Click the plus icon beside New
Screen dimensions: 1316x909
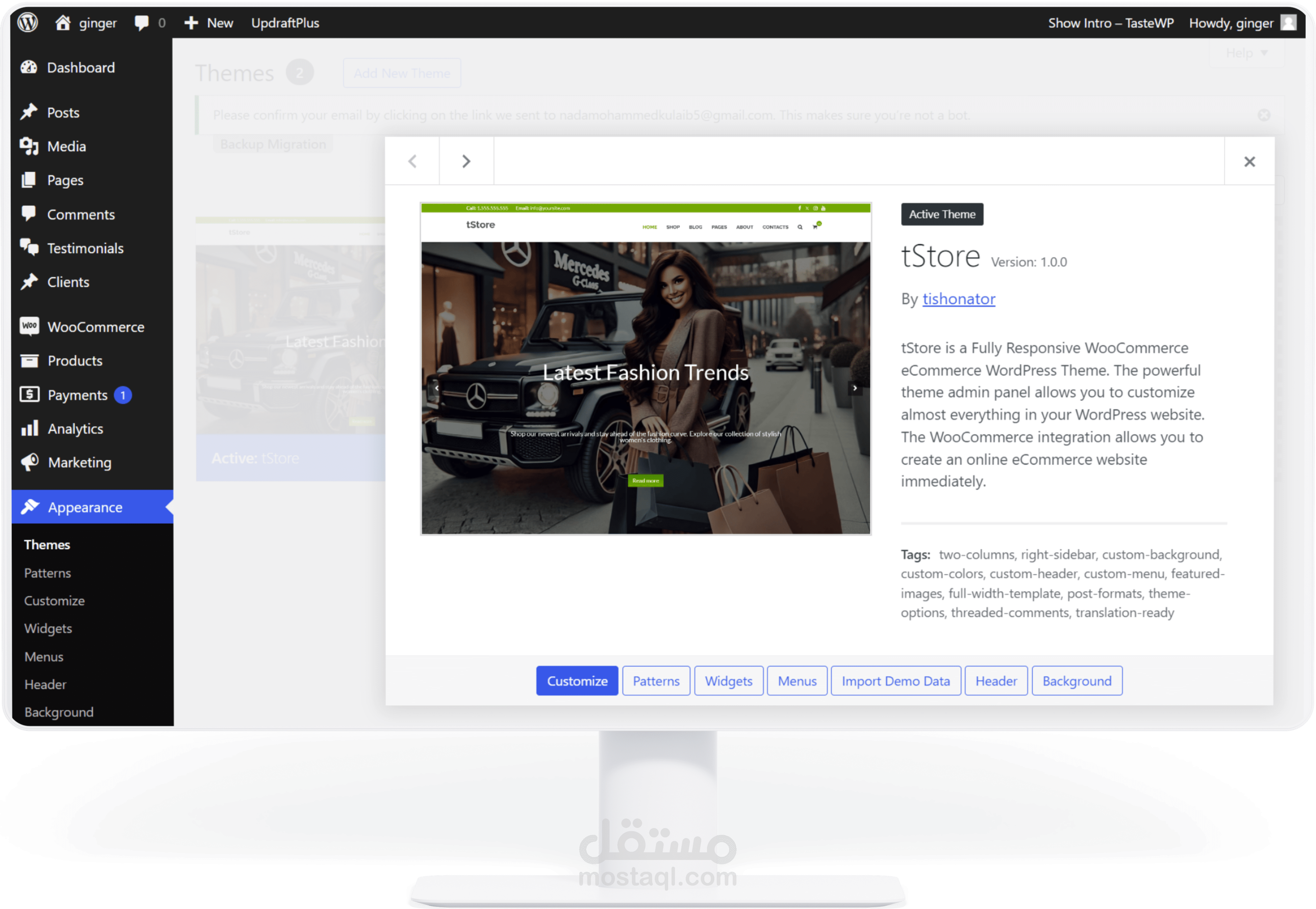(x=191, y=23)
